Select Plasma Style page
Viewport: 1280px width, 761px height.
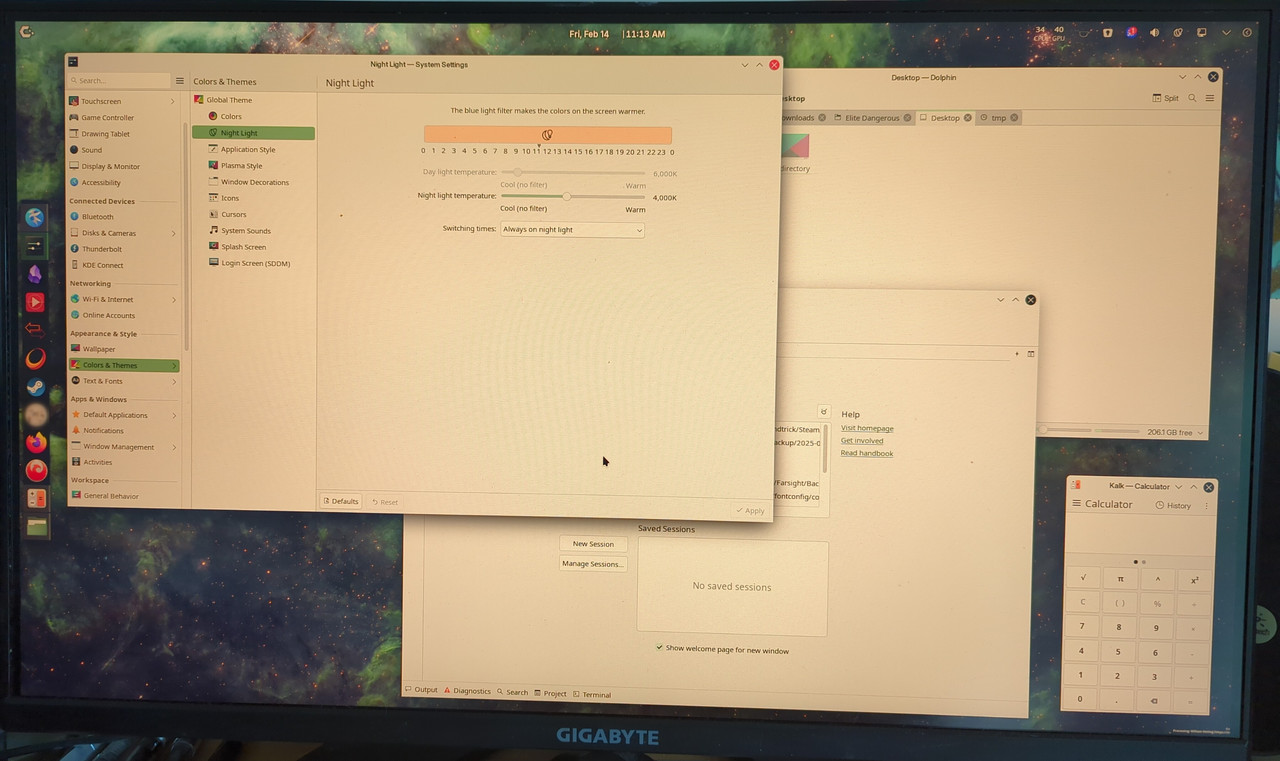point(253,165)
